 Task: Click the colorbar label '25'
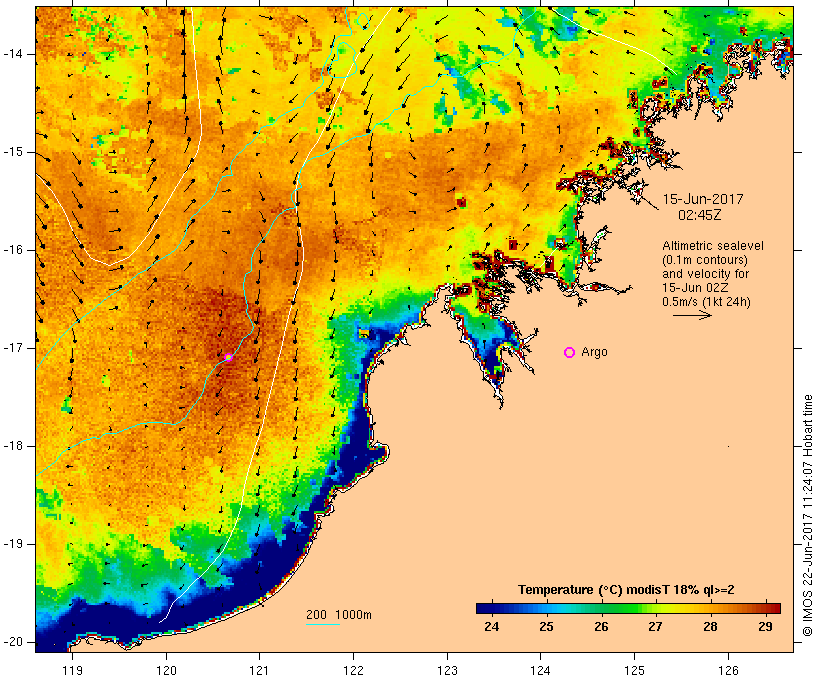pos(546,626)
